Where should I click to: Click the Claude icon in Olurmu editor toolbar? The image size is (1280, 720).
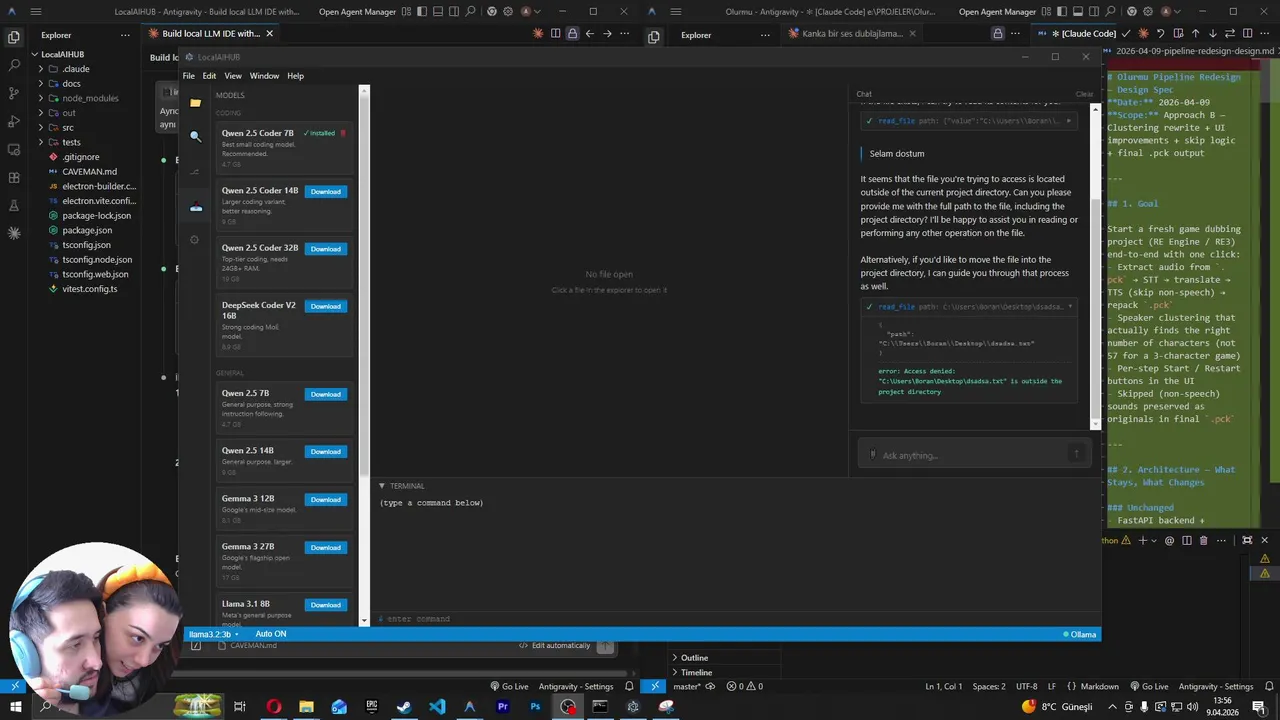1141,33
